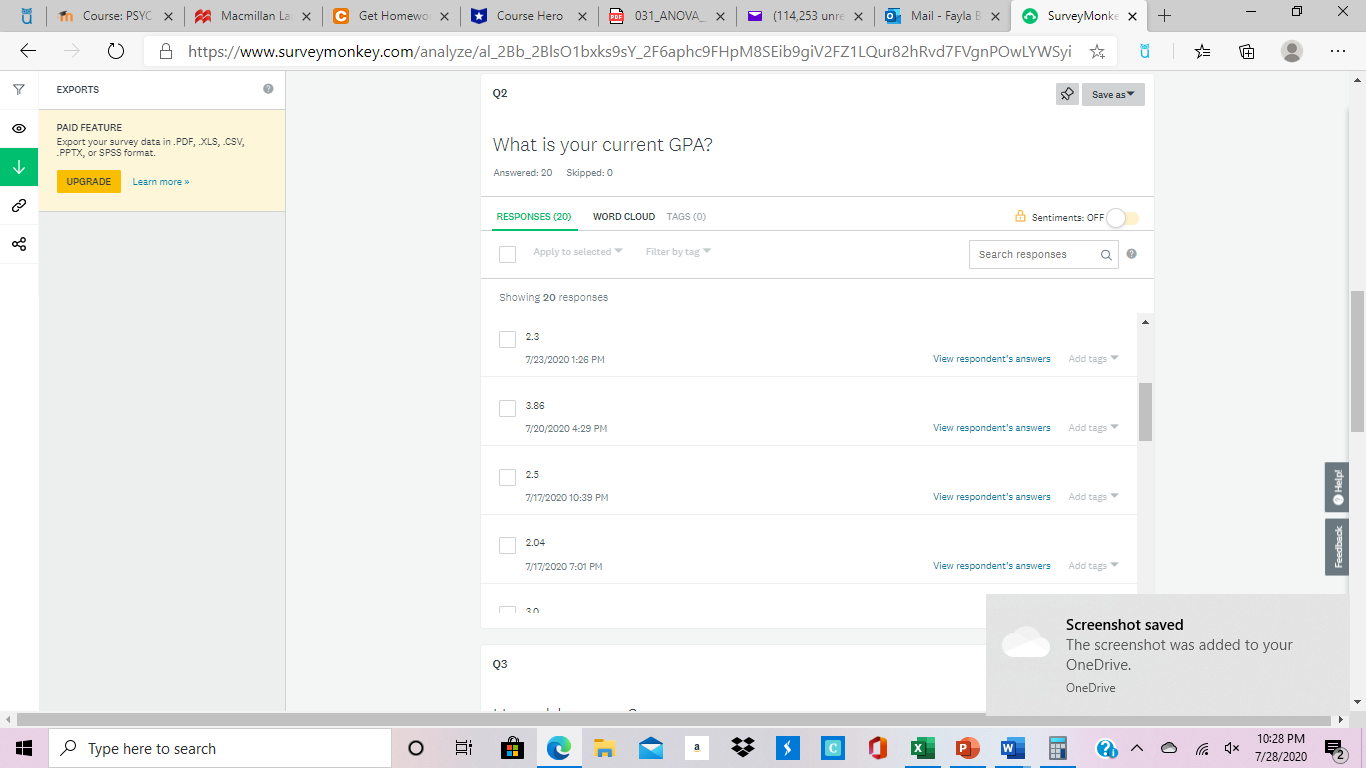Click the responses list scroll-up arrow
The image size is (1366, 768).
1145,322
